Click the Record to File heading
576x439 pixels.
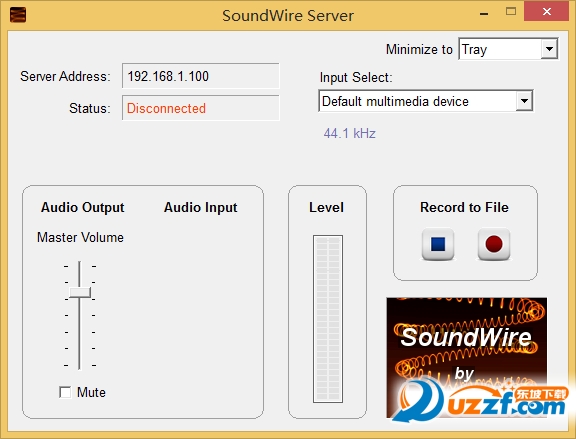pos(464,207)
